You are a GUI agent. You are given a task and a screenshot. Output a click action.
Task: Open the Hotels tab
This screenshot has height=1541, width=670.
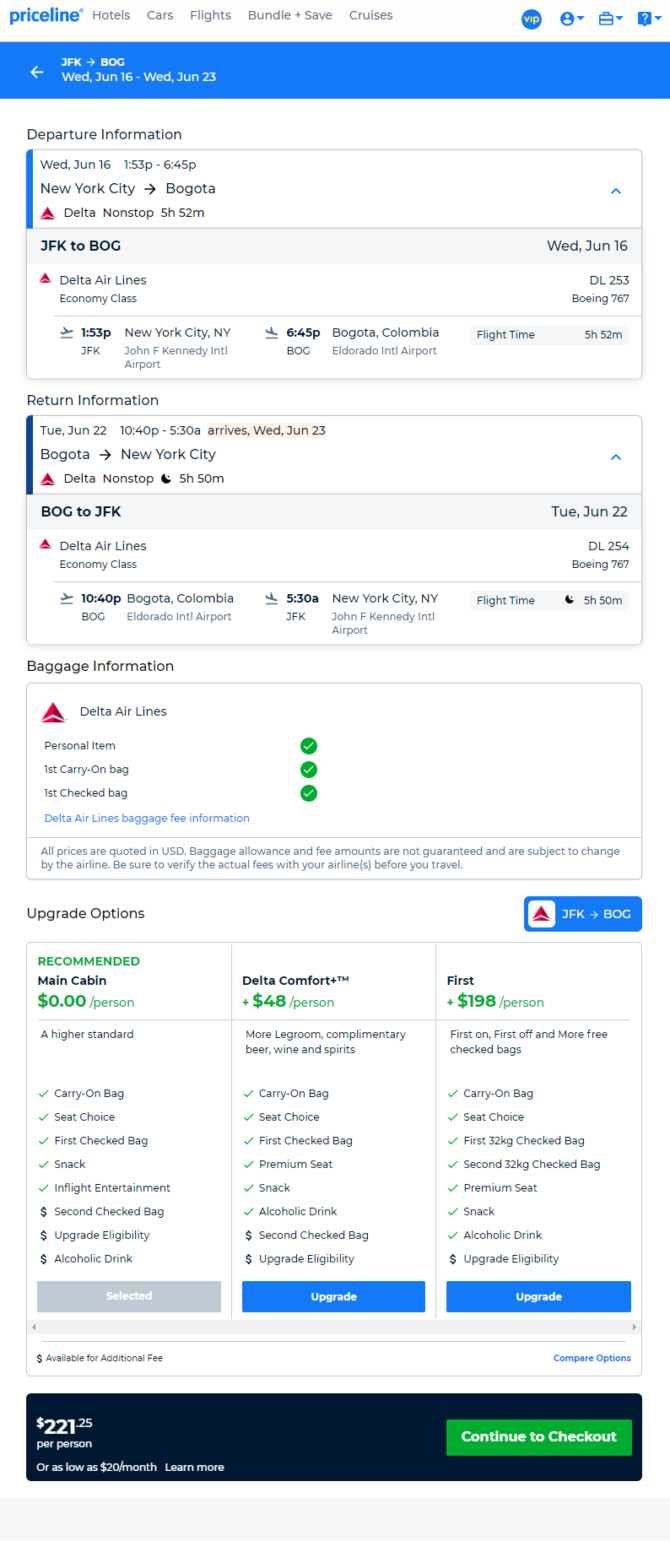[x=112, y=16]
